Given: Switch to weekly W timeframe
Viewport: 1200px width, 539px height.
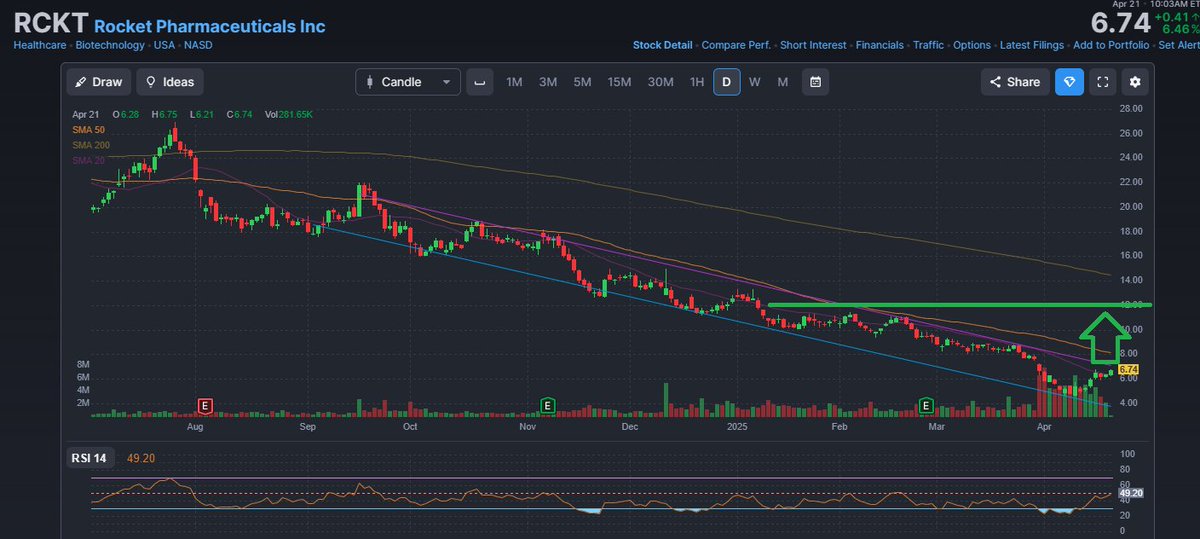Looking at the screenshot, I should (x=755, y=82).
